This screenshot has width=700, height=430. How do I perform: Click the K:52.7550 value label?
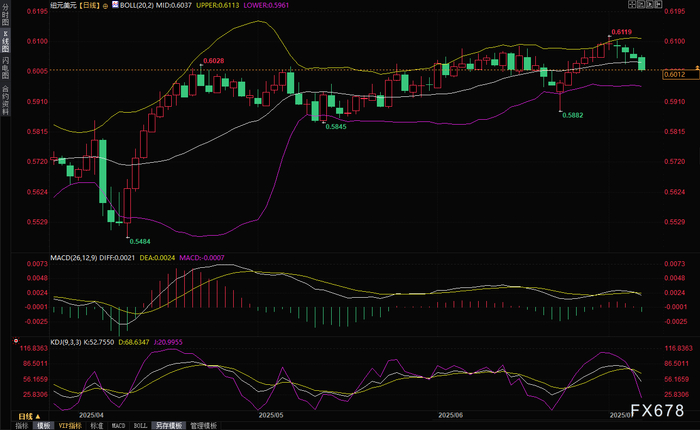[x=99, y=342]
